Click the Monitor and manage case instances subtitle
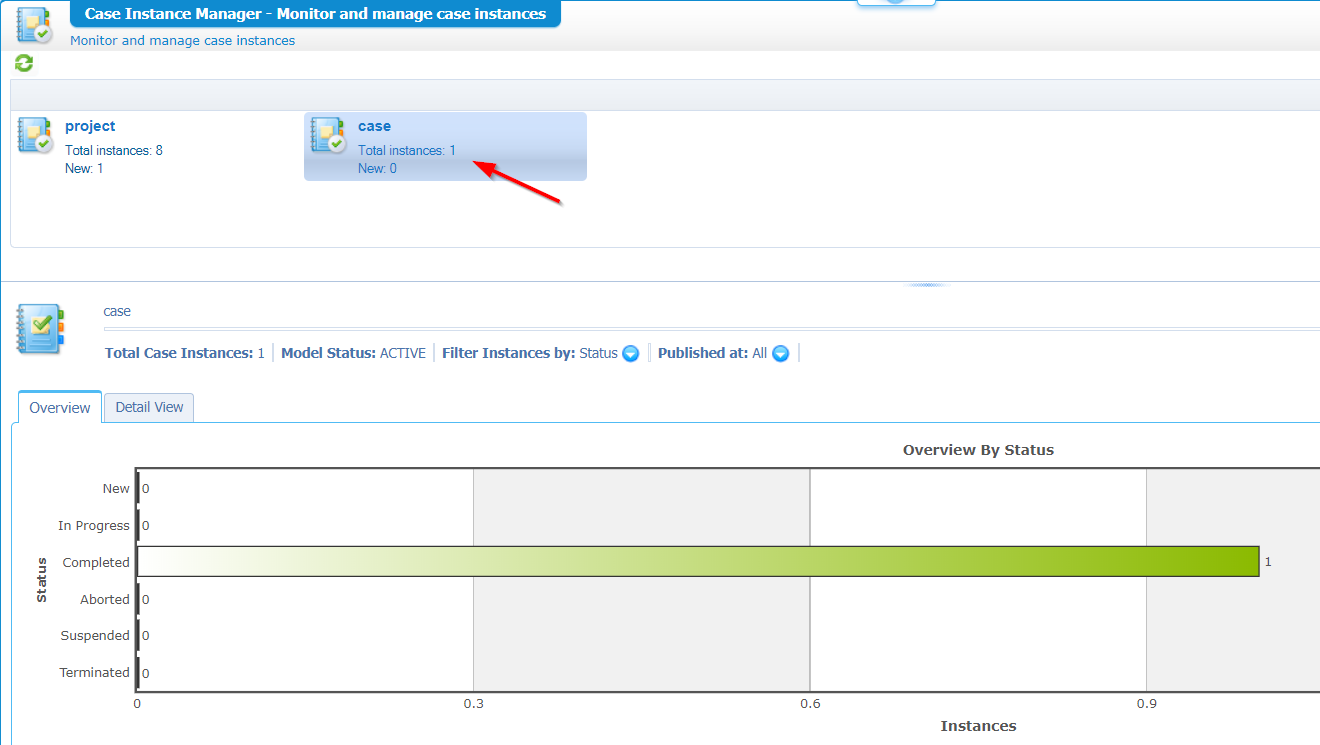 point(182,41)
